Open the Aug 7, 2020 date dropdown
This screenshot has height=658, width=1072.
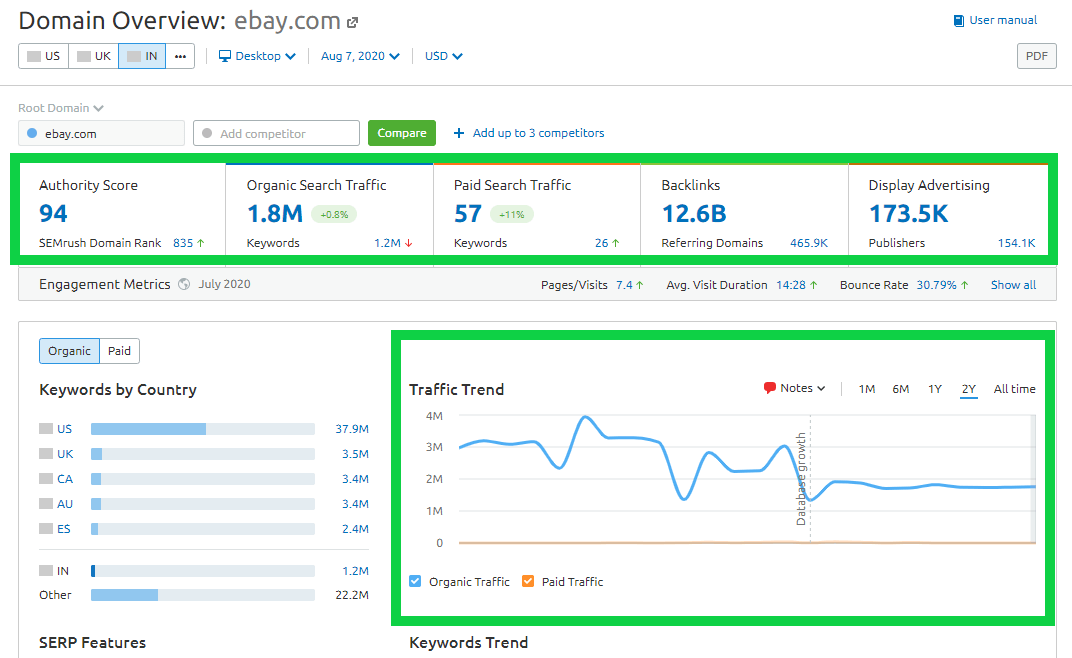pos(360,56)
